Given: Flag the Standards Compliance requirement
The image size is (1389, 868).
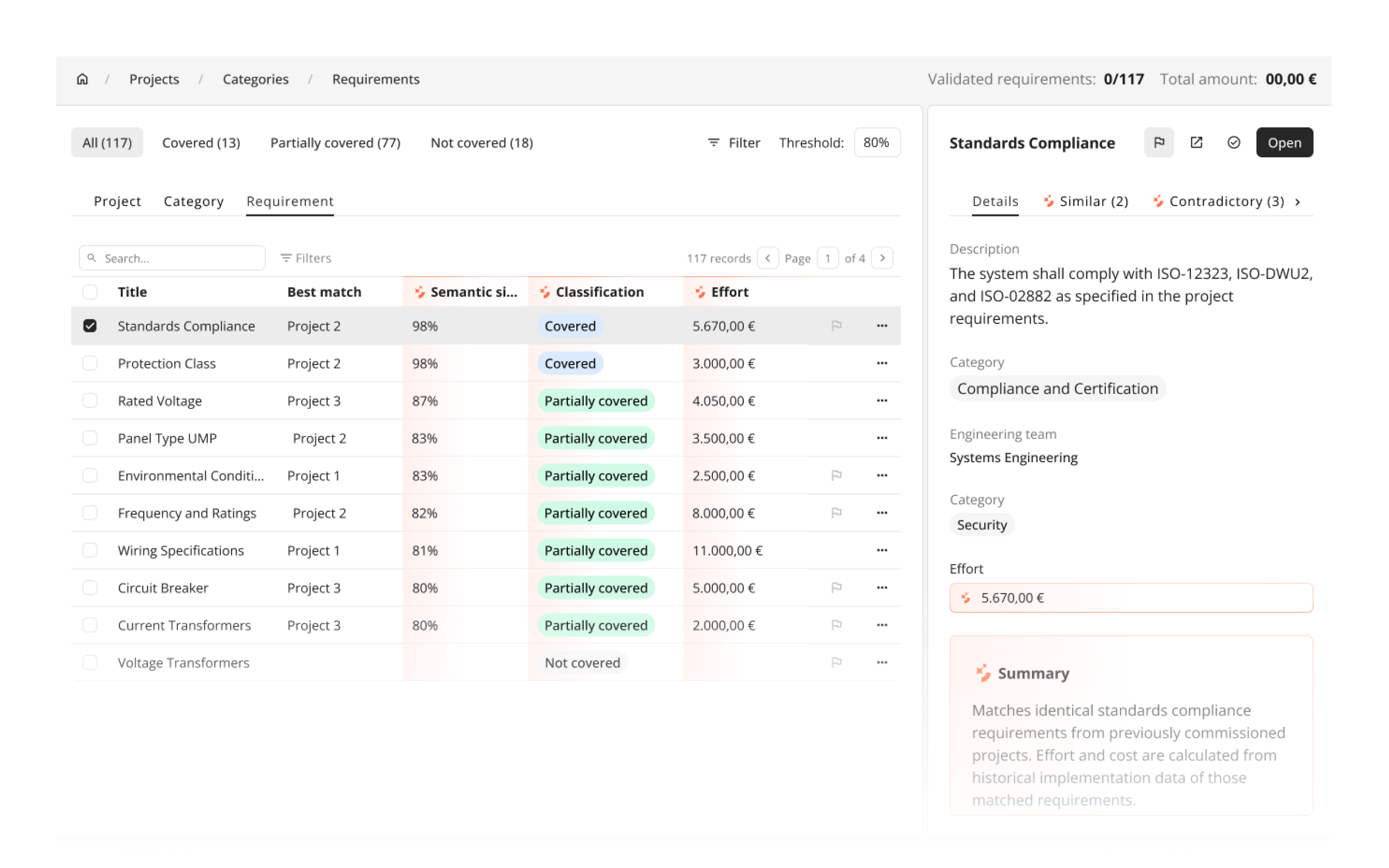Looking at the screenshot, I should point(1159,142).
